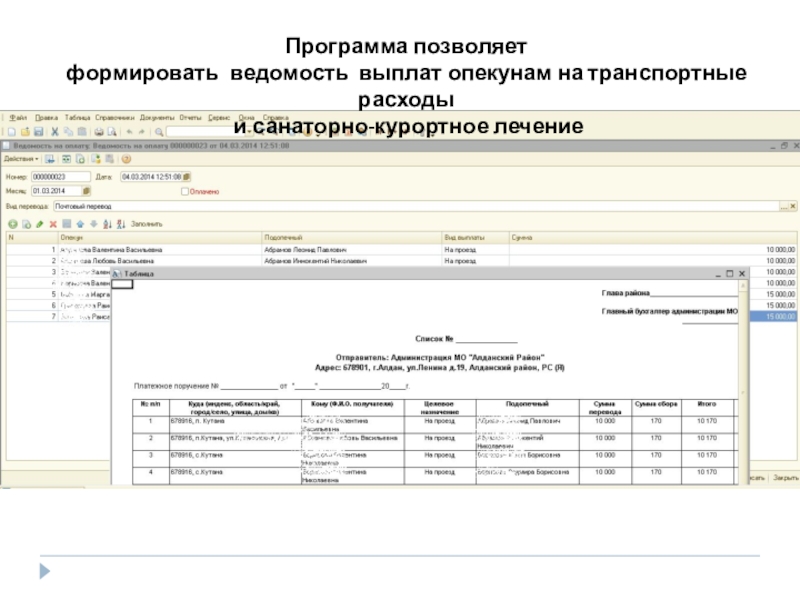
Task: Select the highlighted 15 000,00 amount cell
Action: 774,316
